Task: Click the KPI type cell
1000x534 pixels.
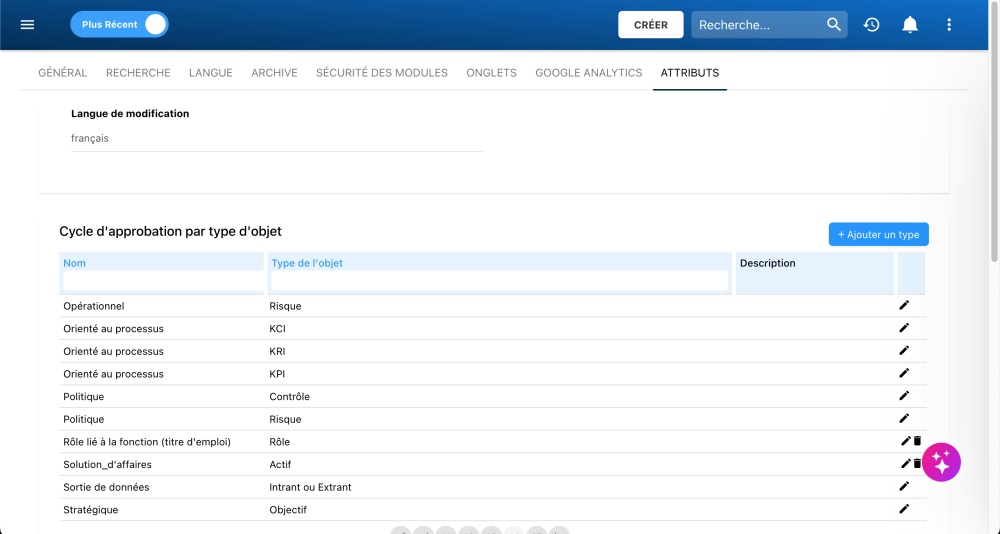Action: pos(277,374)
